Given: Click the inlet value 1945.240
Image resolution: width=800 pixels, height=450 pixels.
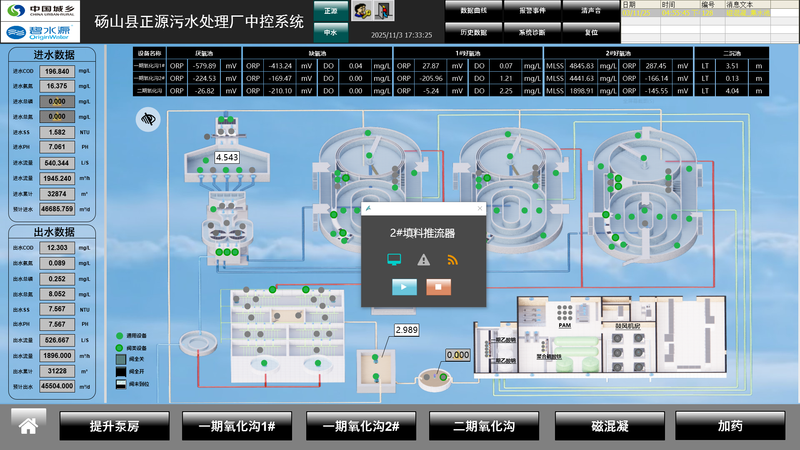Looking at the screenshot, I should tap(57, 179).
